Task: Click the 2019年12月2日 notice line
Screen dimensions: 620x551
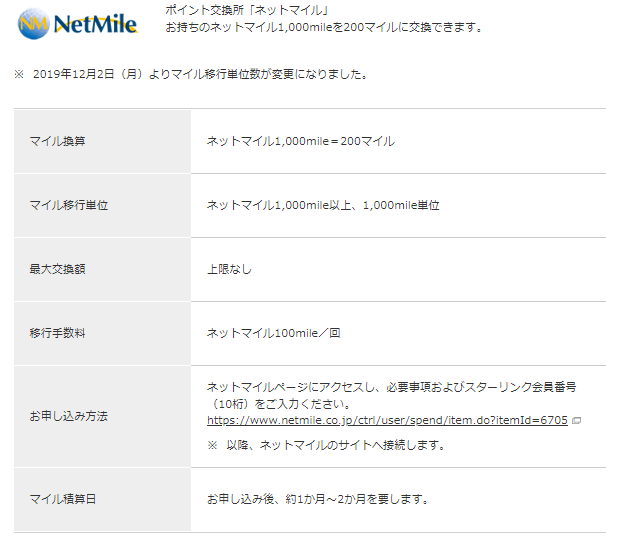Action: [x=191, y=74]
